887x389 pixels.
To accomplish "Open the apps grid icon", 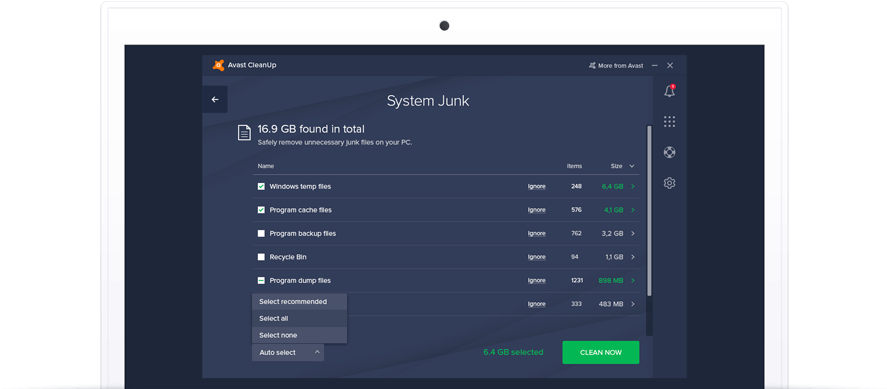I will coord(670,122).
